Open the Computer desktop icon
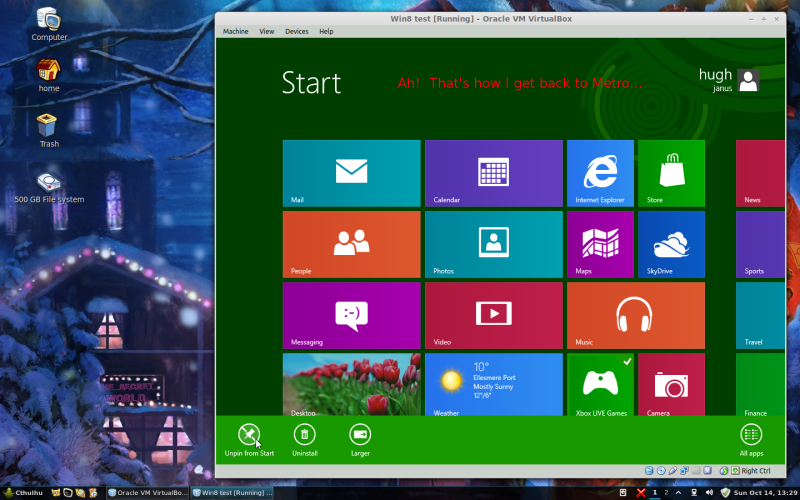 coord(49,24)
